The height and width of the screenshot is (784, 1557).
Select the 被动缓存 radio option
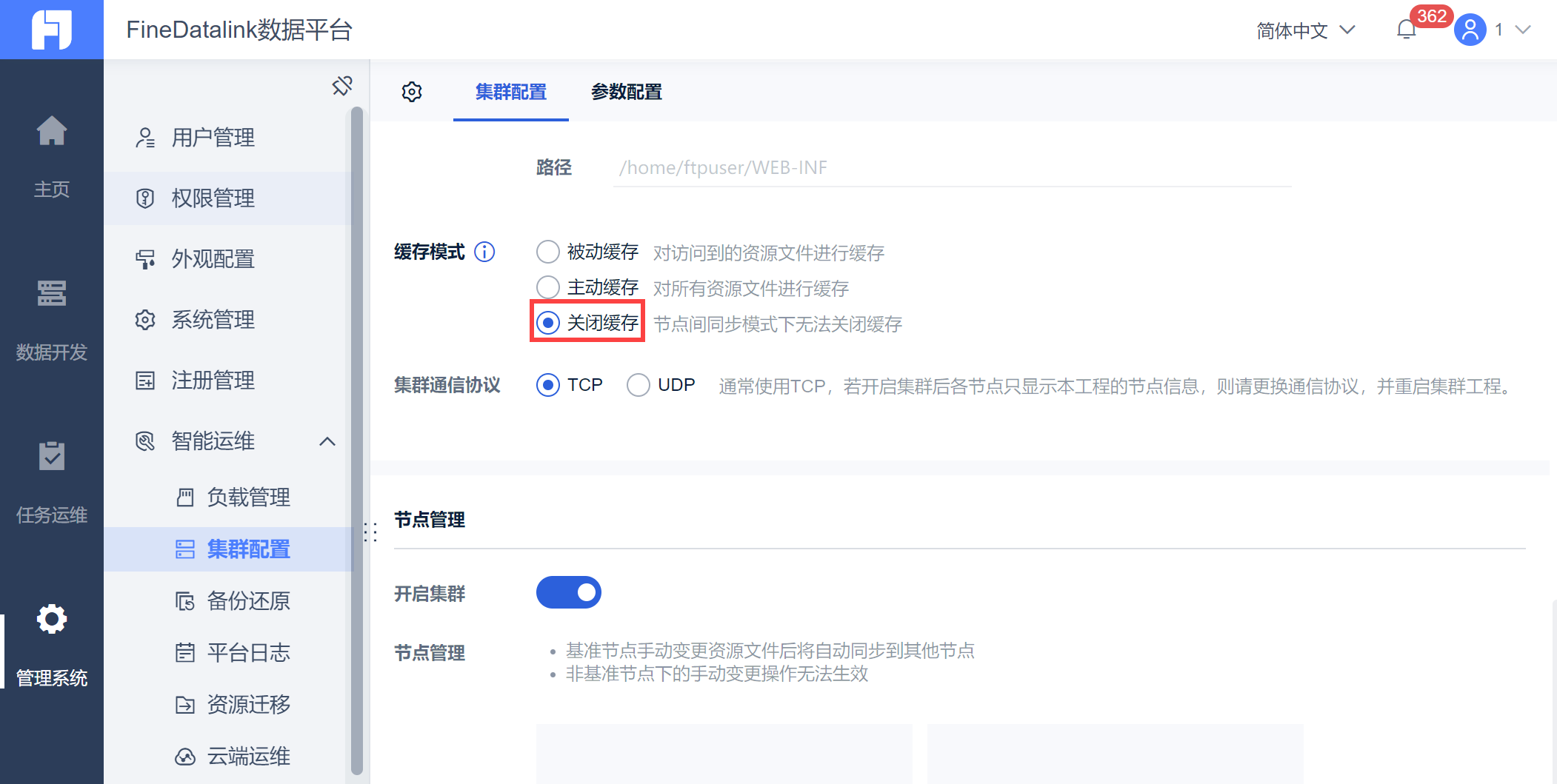pyautogui.click(x=548, y=252)
